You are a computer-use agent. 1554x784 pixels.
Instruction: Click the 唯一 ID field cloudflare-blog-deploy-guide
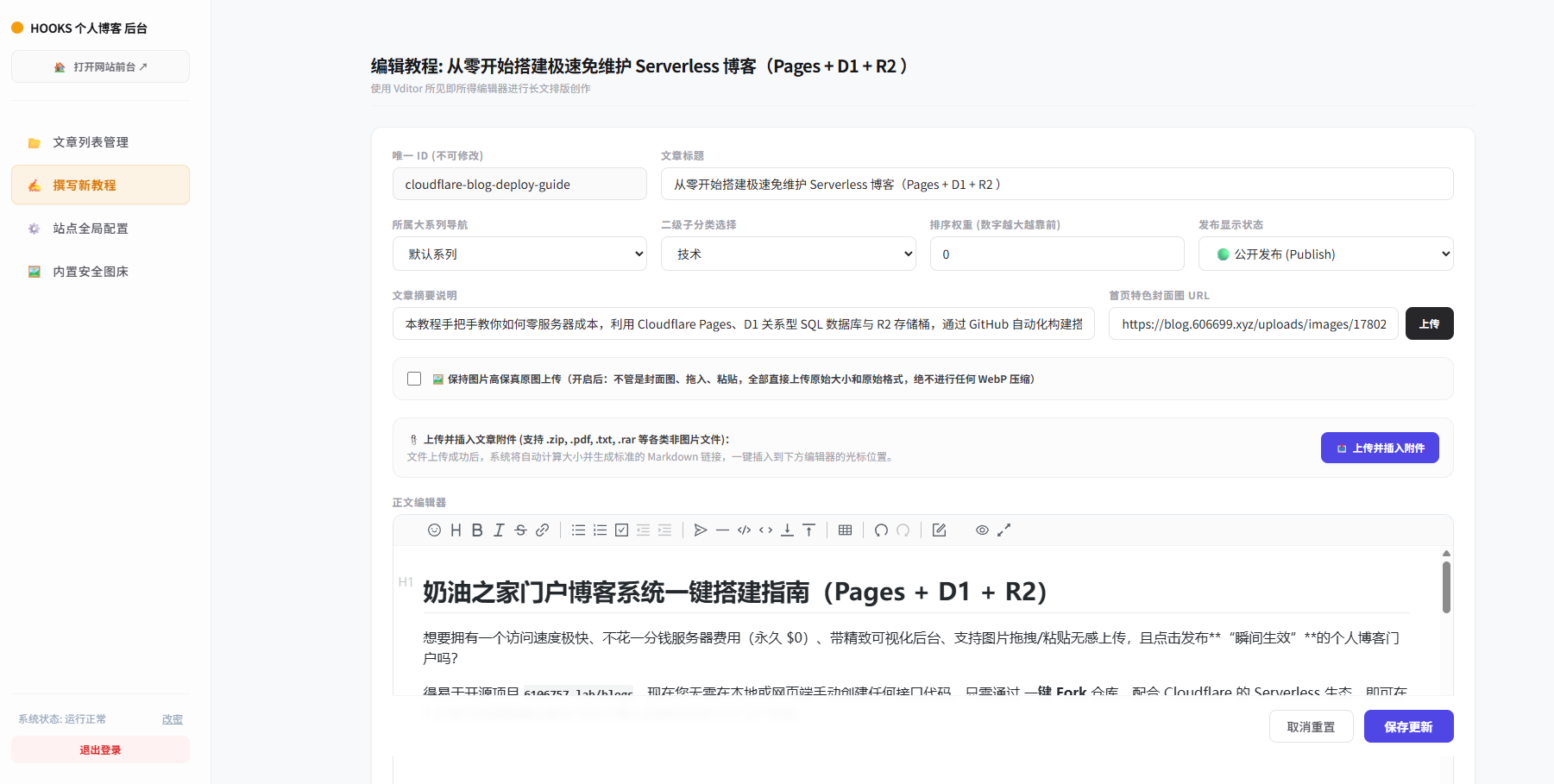519,184
